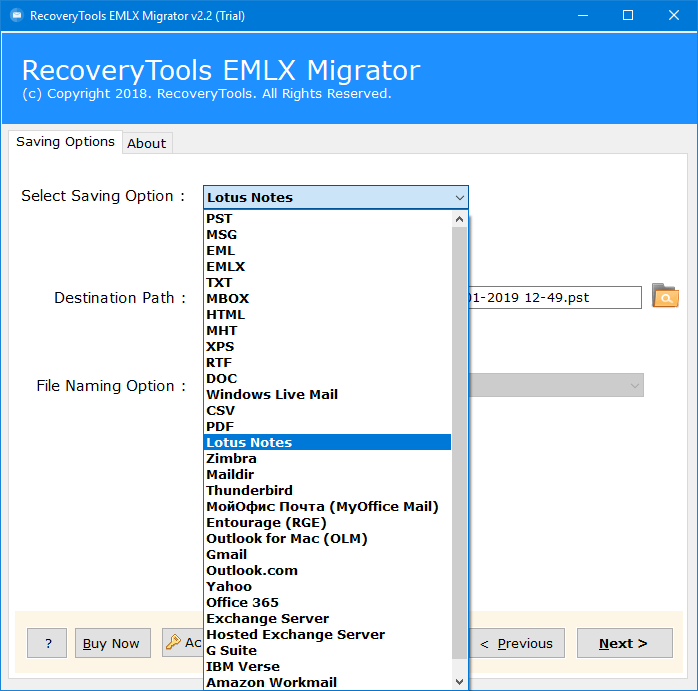Image resolution: width=698 pixels, height=691 pixels.
Task: Maximize the EMLX Migrator window
Action: tap(628, 16)
